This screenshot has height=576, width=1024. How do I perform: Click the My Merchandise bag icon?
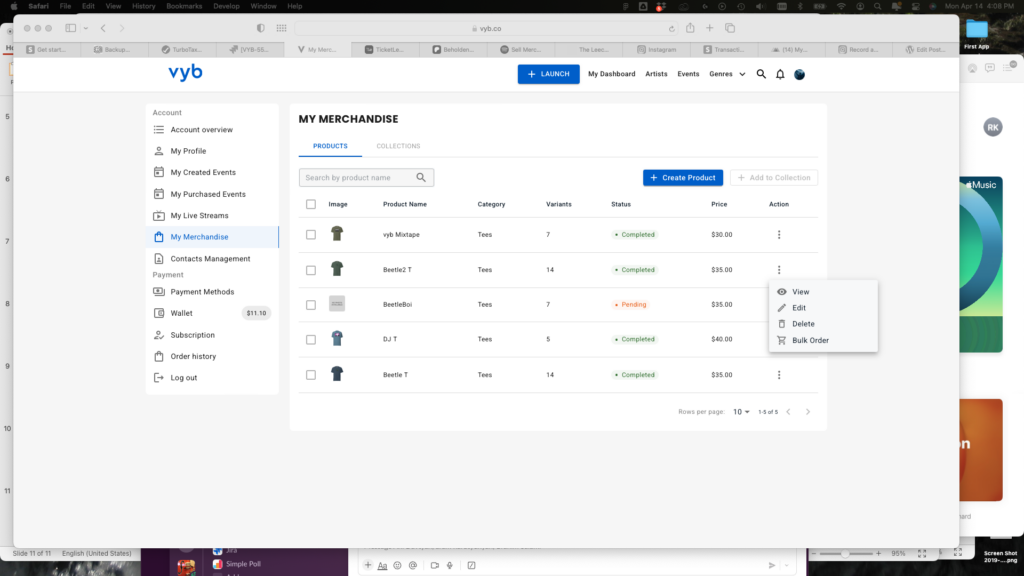(x=159, y=237)
